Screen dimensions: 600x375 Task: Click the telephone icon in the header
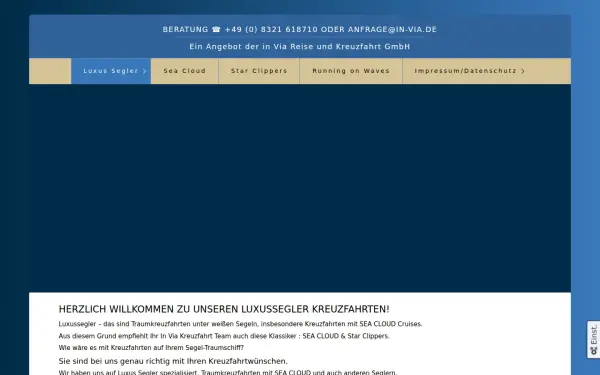[x=216, y=29]
